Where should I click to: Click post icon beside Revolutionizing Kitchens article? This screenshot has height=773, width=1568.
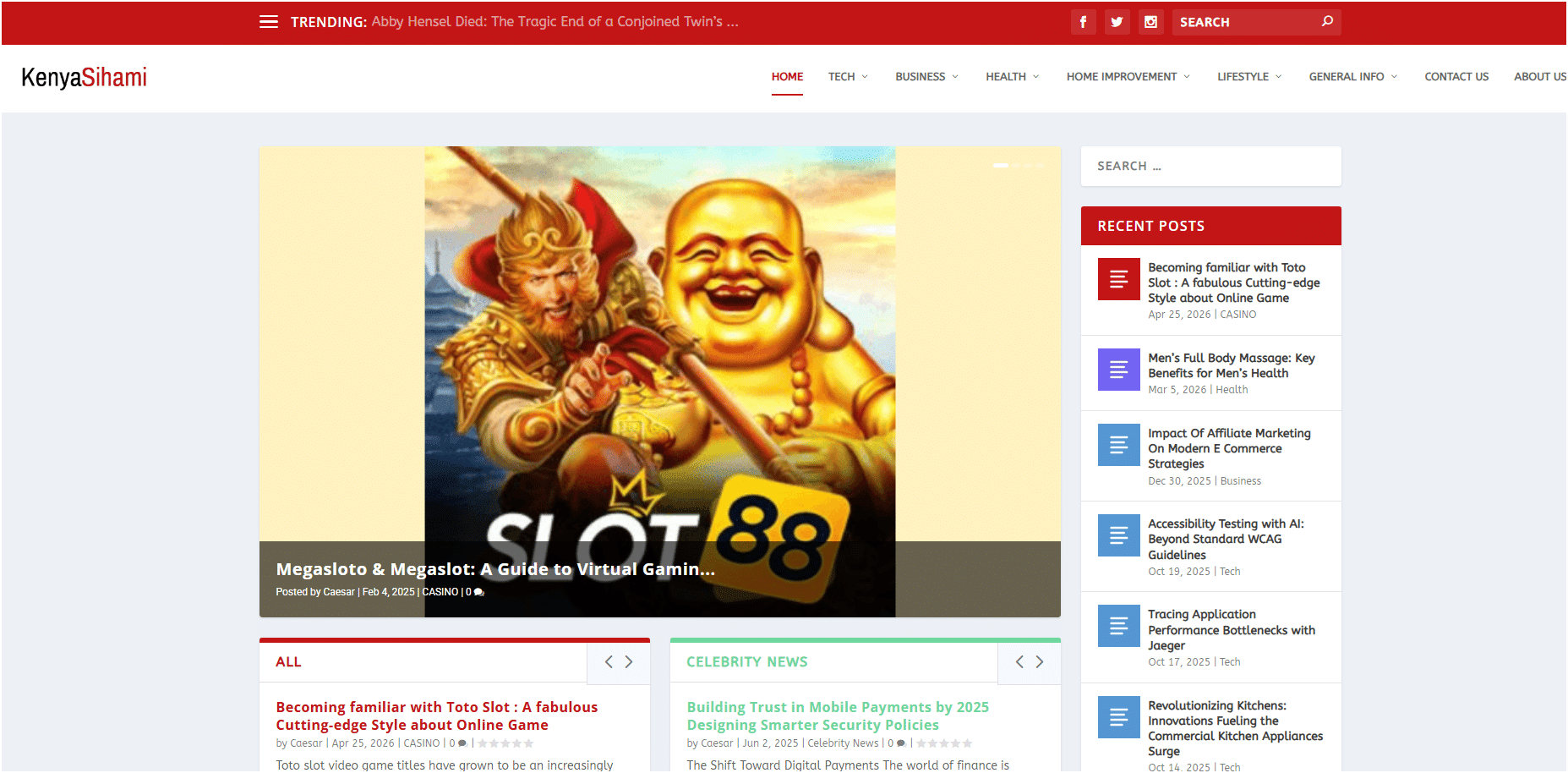click(x=1118, y=717)
